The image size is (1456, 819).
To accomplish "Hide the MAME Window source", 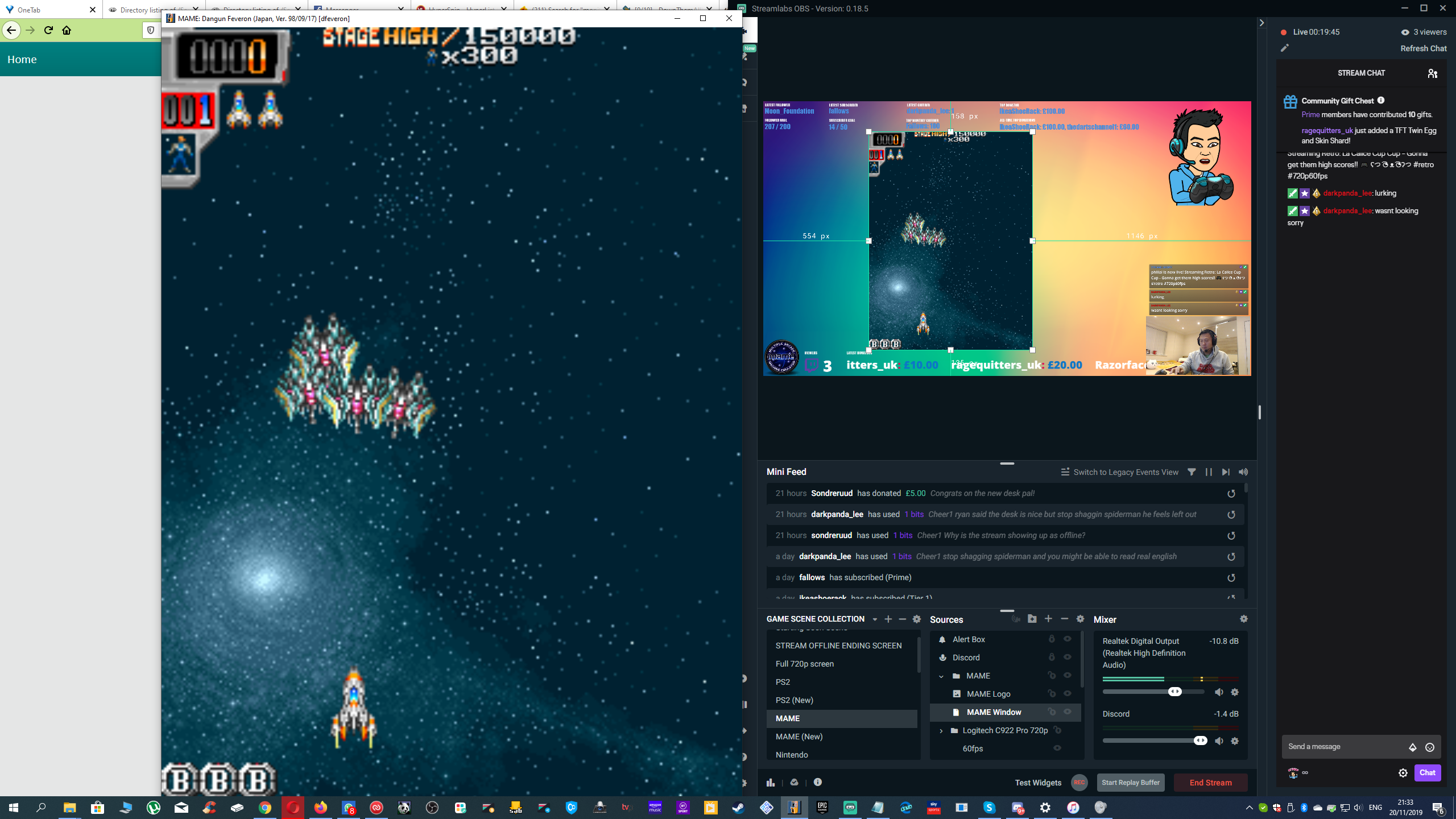I will 1068,712.
